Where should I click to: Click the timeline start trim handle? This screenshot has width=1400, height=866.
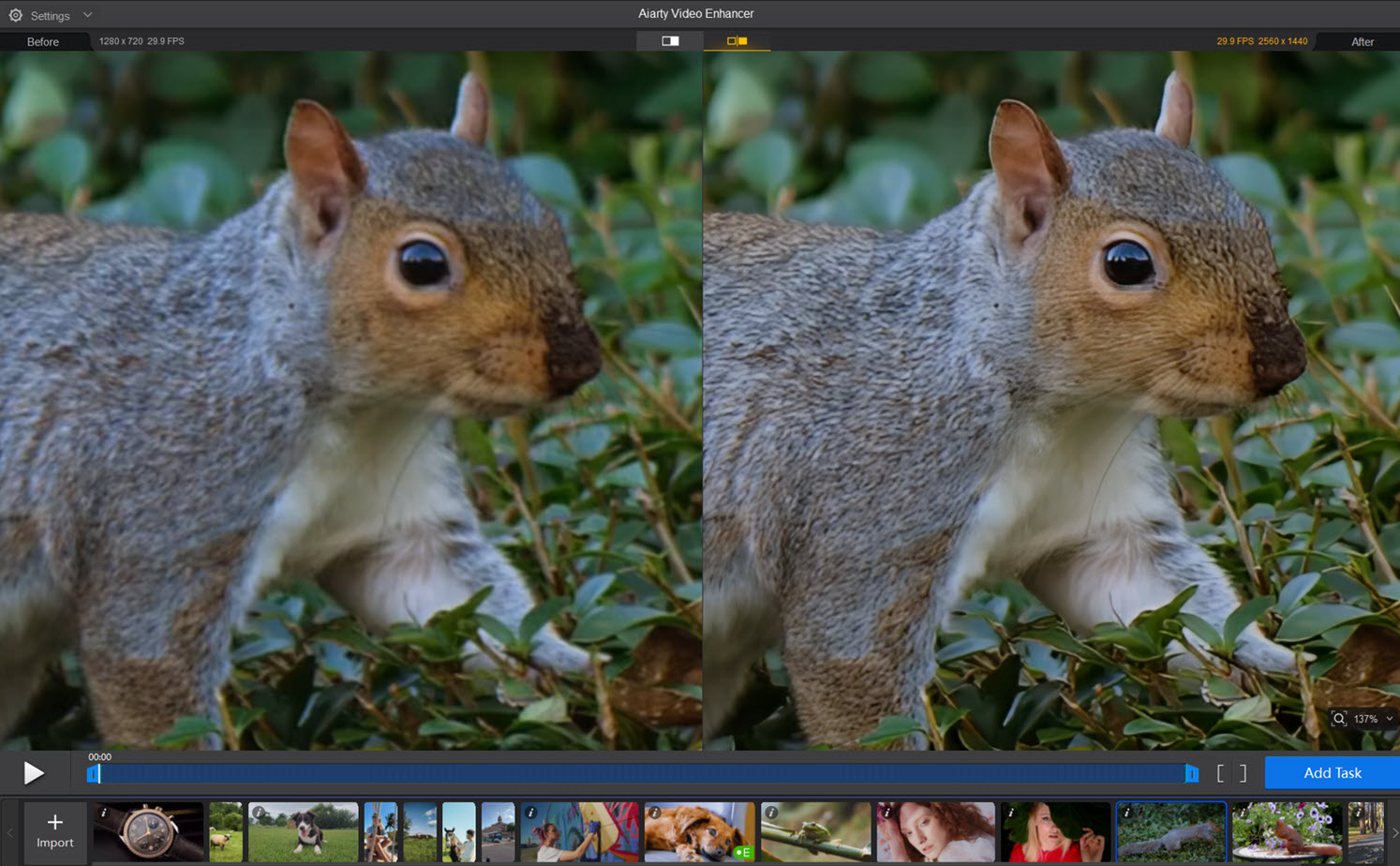(93, 774)
